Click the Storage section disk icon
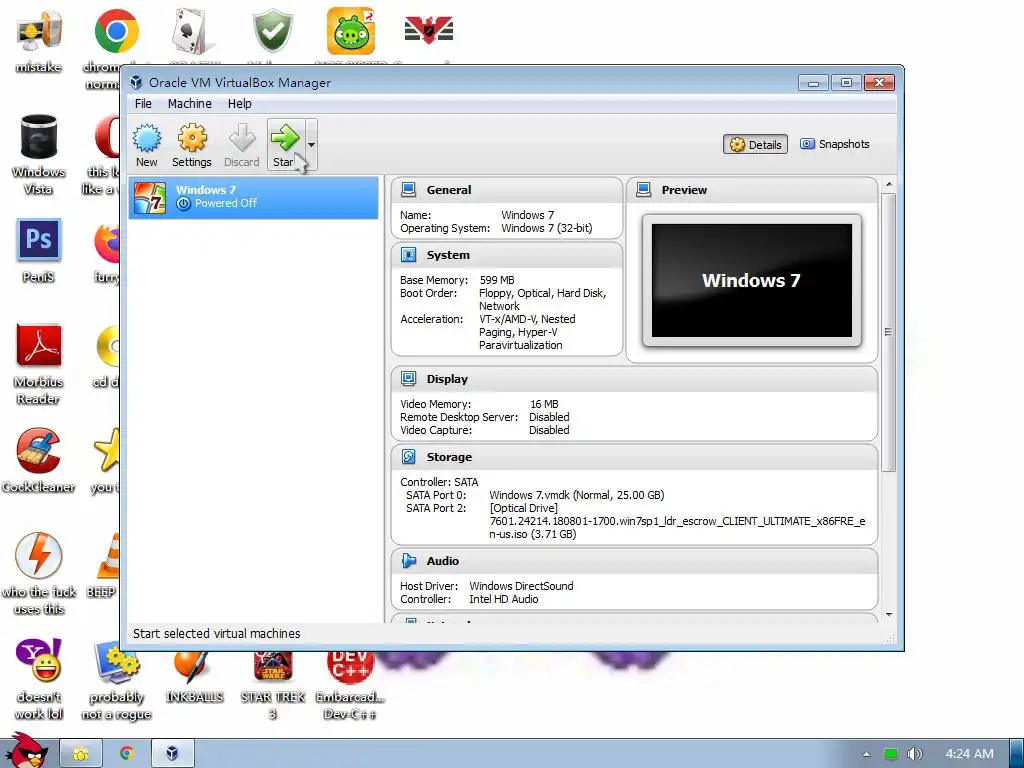This screenshot has width=1024, height=768. 409,456
